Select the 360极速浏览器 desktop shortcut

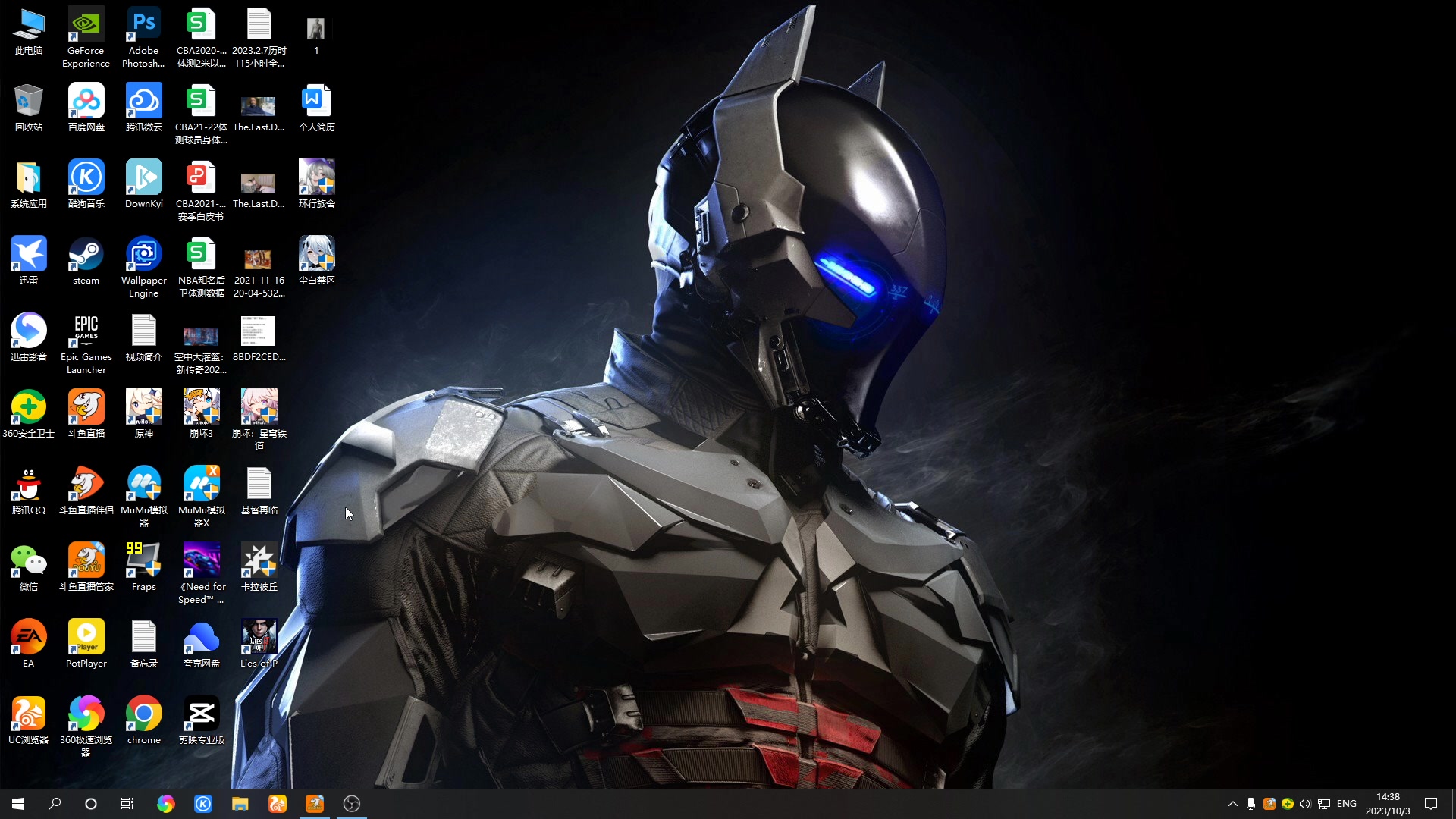coord(86,727)
